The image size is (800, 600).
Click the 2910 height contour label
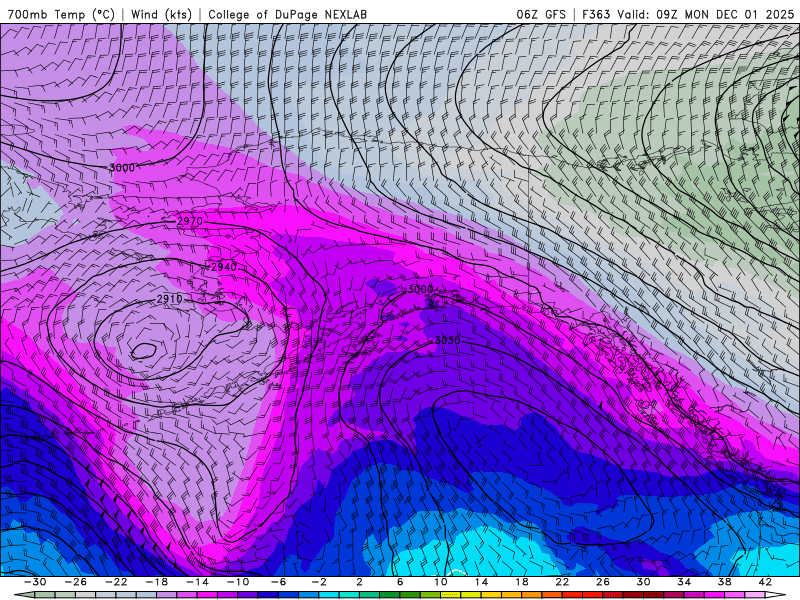click(x=169, y=299)
